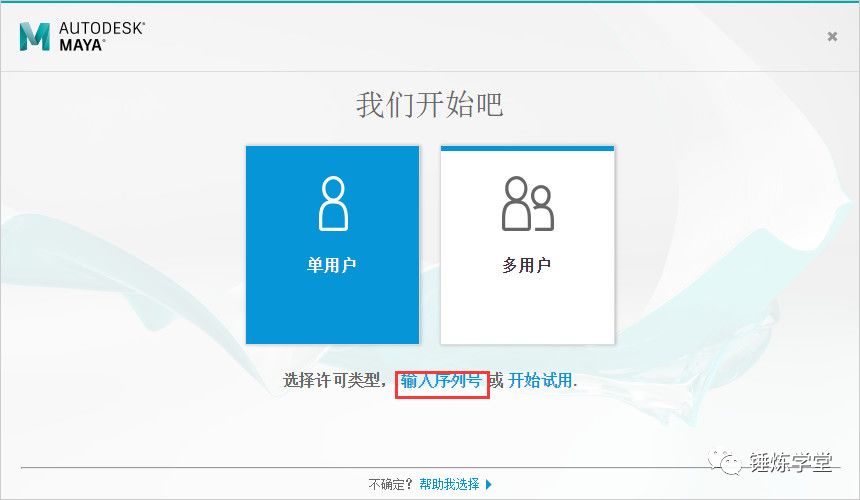Click the 选择许可类型 prompt text

coord(333,381)
